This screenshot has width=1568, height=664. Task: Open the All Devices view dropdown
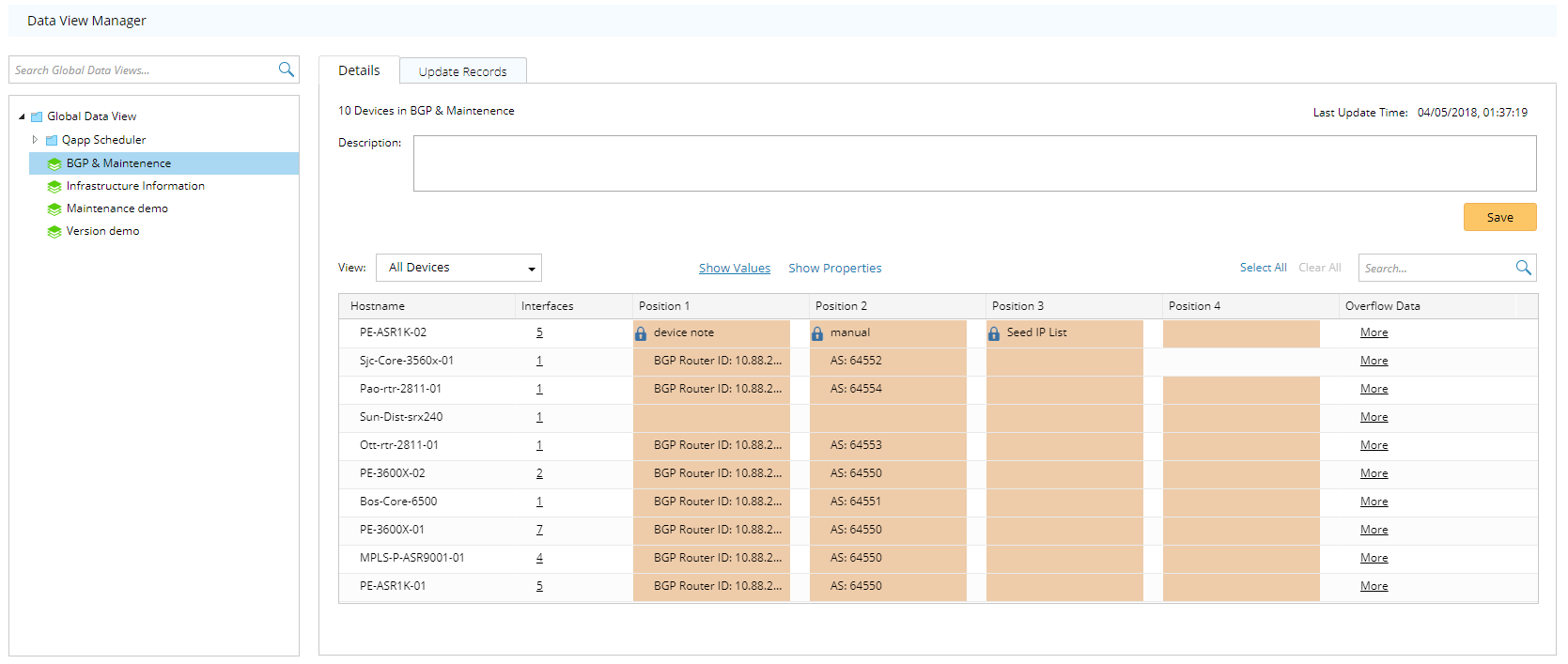(x=458, y=268)
